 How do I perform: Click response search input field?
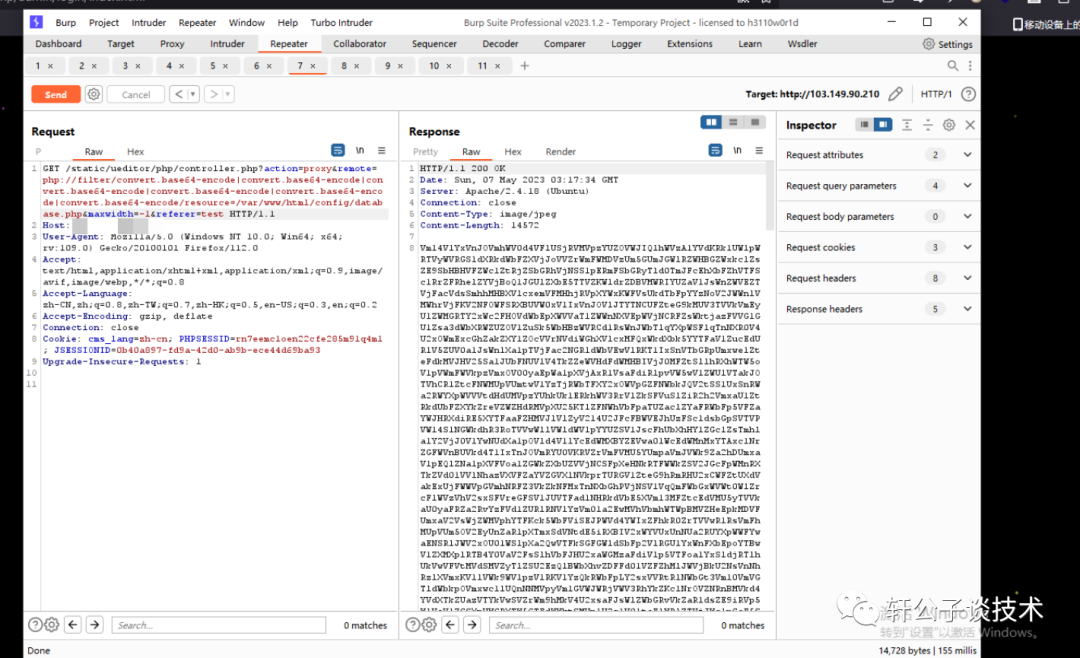[x=596, y=625]
